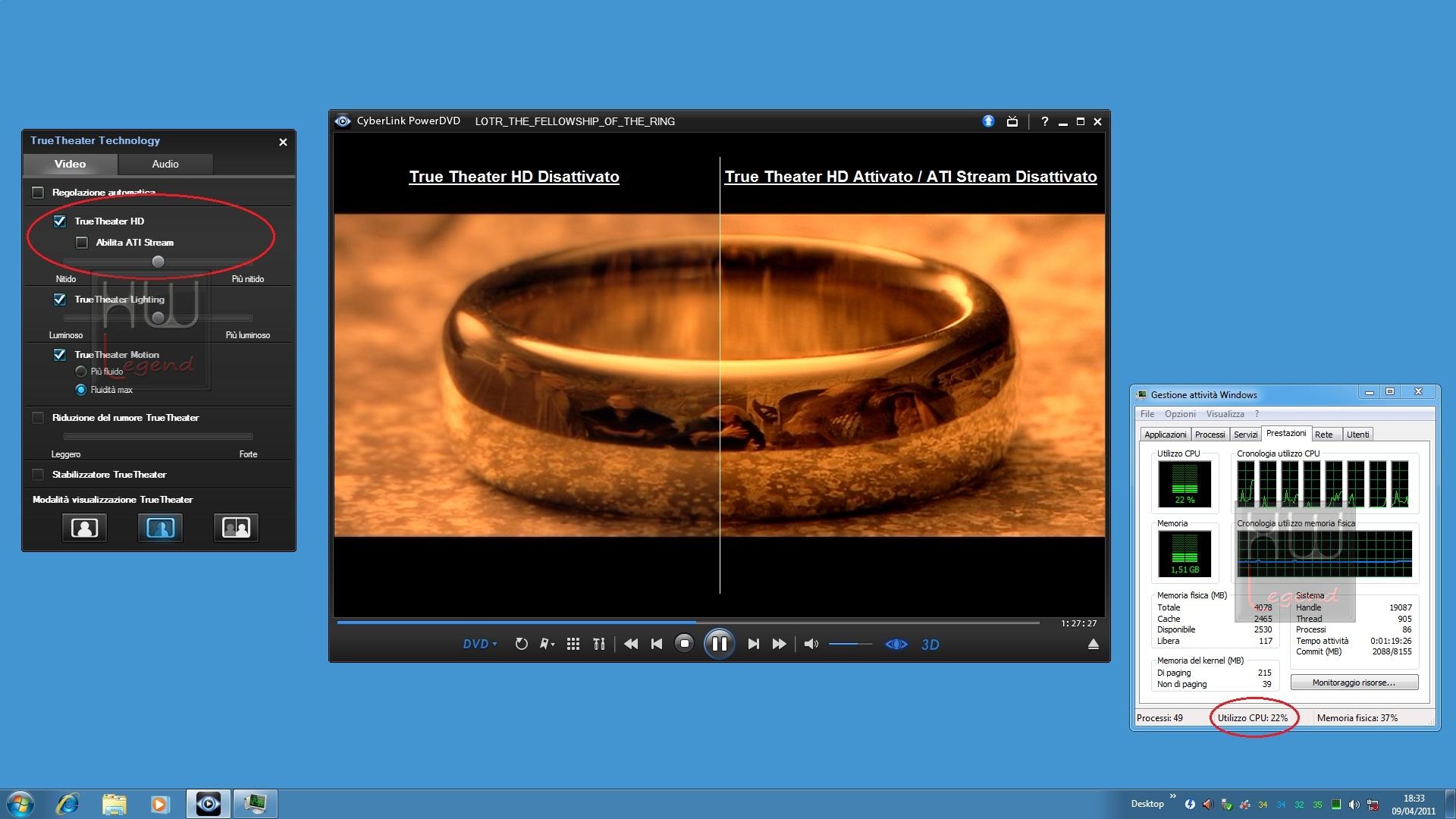The height and width of the screenshot is (819, 1456).
Task: Click the noise reduction slider
Action: pyautogui.click(x=158, y=436)
